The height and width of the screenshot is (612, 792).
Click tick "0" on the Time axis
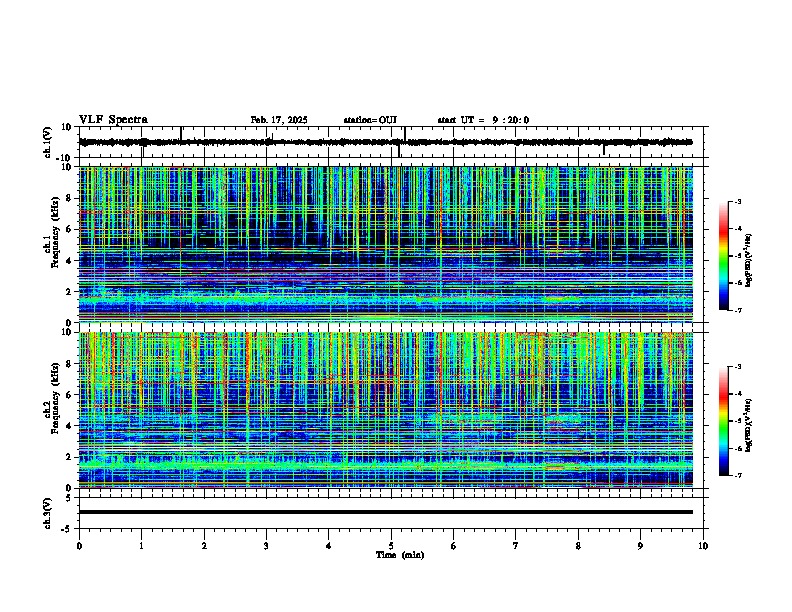(79, 546)
